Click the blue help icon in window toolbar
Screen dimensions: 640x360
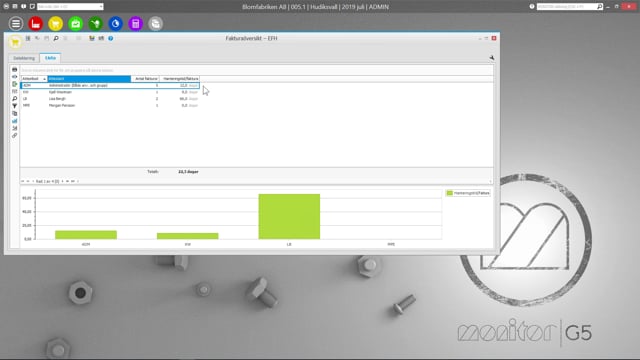[111, 38]
